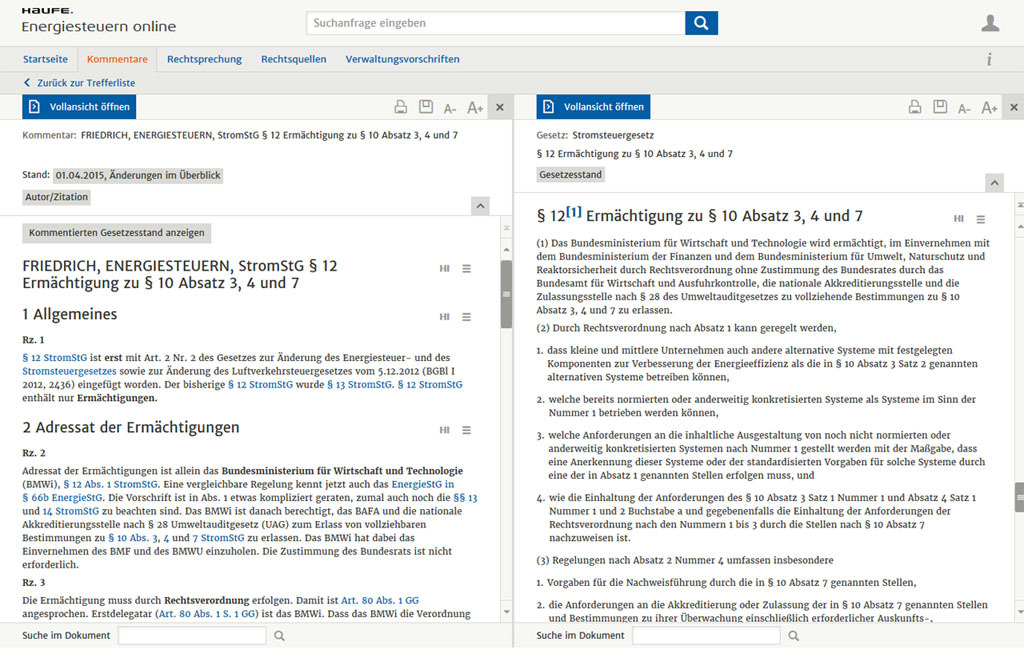Click the 'Gesetzesstand' button
This screenshot has width=1024, height=670.
[x=570, y=174]
